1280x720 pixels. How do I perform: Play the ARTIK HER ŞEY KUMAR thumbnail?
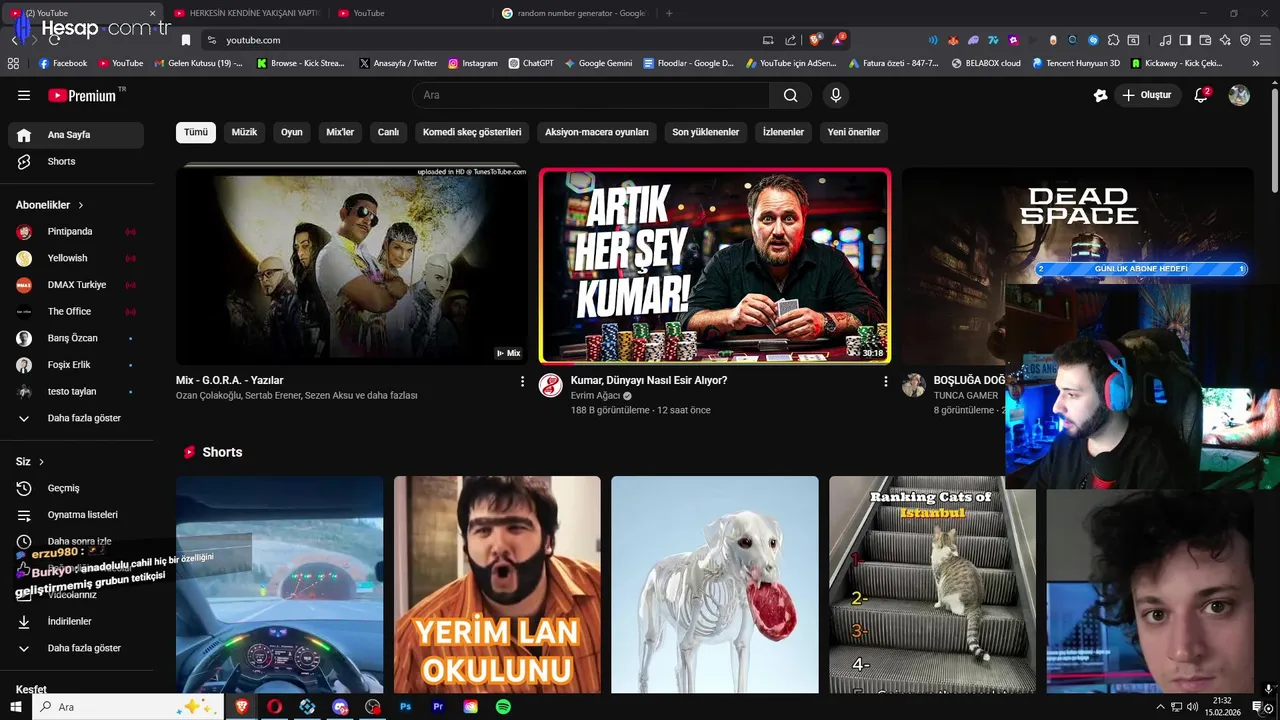click(x=715, y=266)
